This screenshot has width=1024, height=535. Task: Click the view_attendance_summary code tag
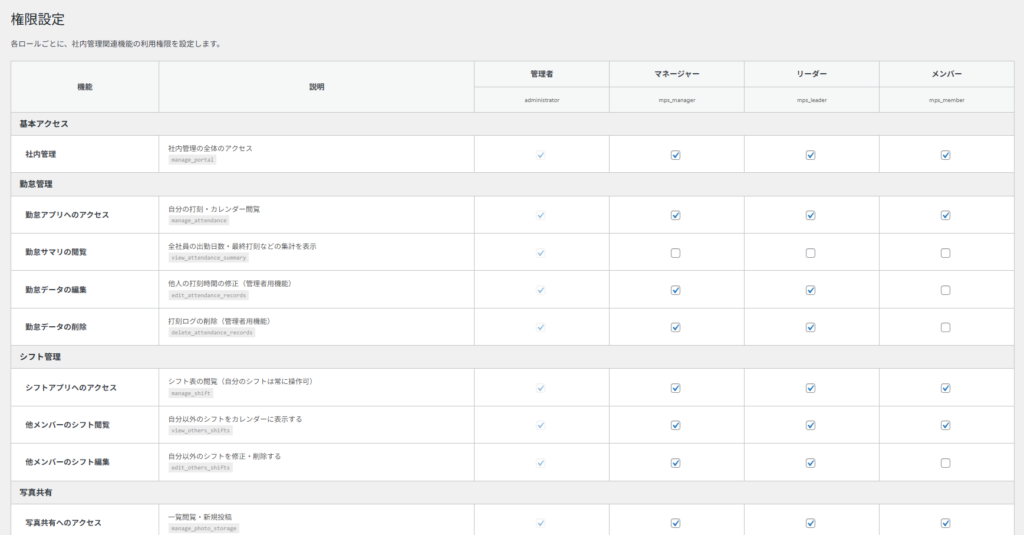(x=208, y=257)
